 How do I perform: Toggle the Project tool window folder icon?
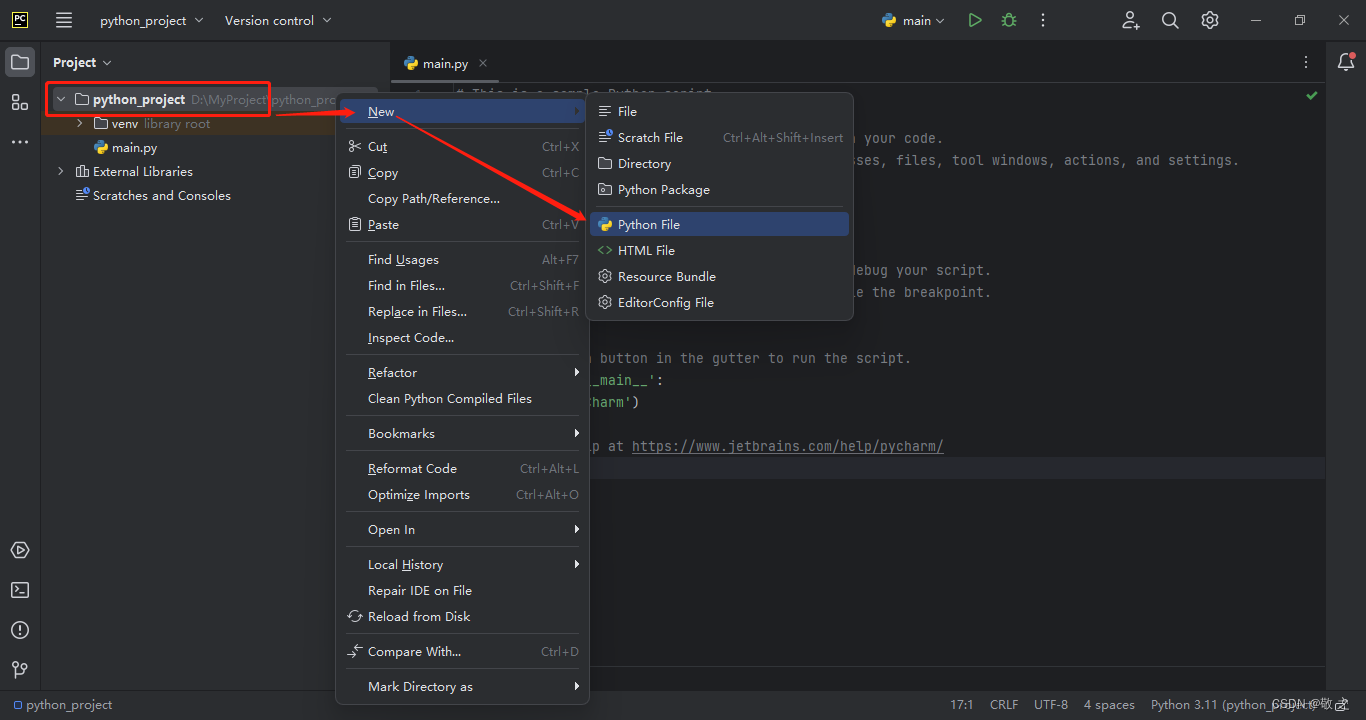[x=20, y=62]
